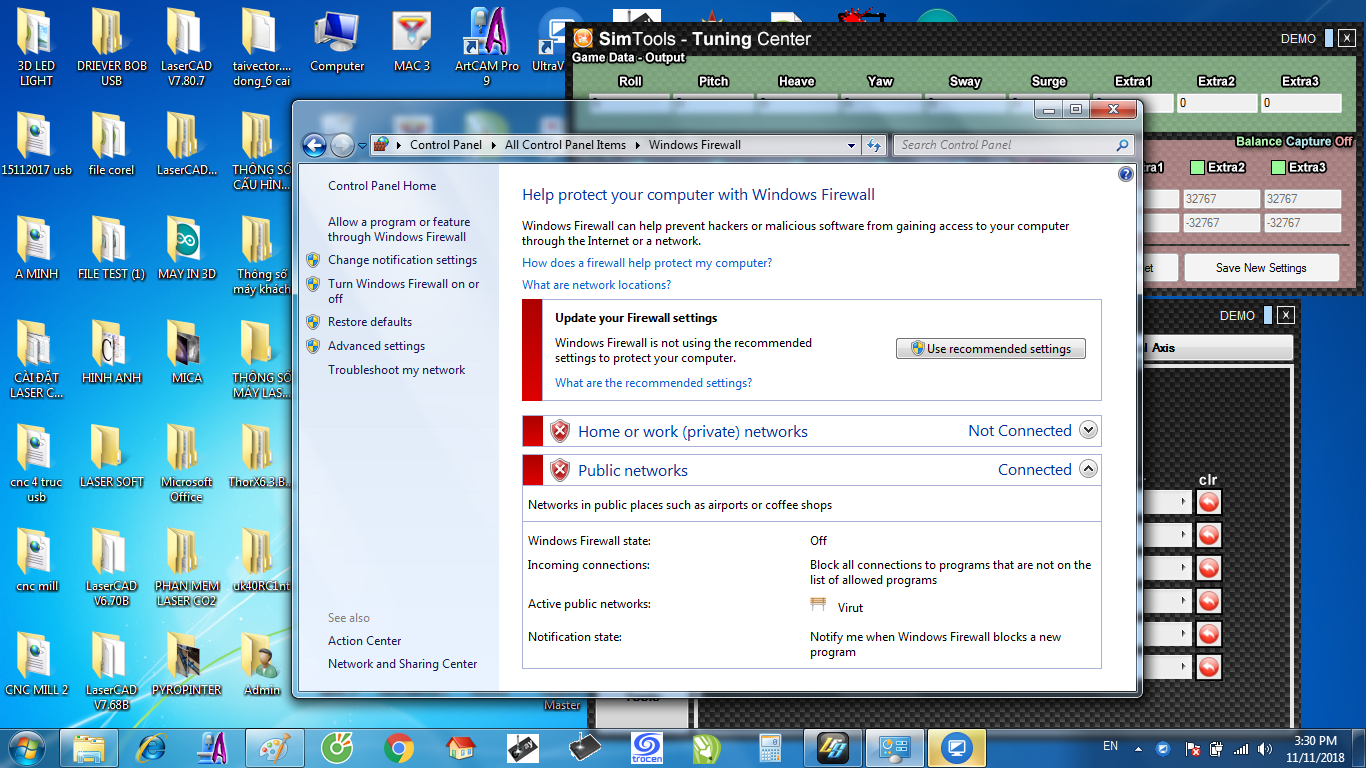Toggle the Extra3 green checkbox in SimTools
Image resolution: width=1366 pixels, height=768 pixels.
point(1278,168)
